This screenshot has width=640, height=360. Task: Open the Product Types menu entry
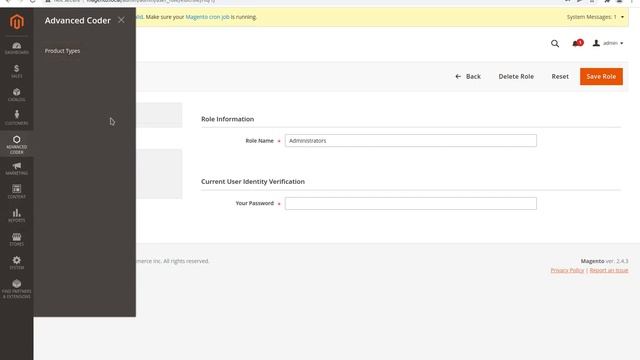[x=62, y=51]
